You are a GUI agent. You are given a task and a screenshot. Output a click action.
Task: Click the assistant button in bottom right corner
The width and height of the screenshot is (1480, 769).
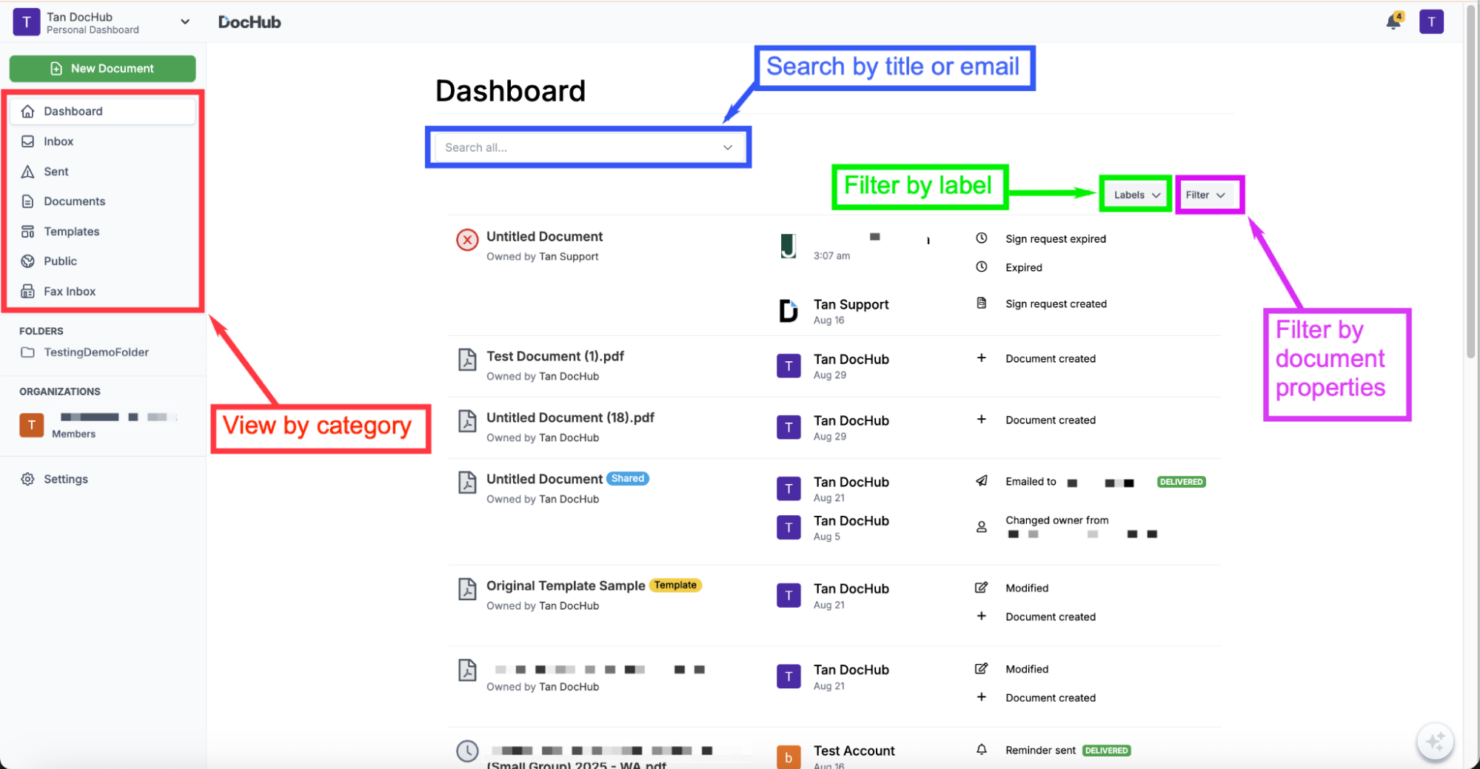[1434, 741]
